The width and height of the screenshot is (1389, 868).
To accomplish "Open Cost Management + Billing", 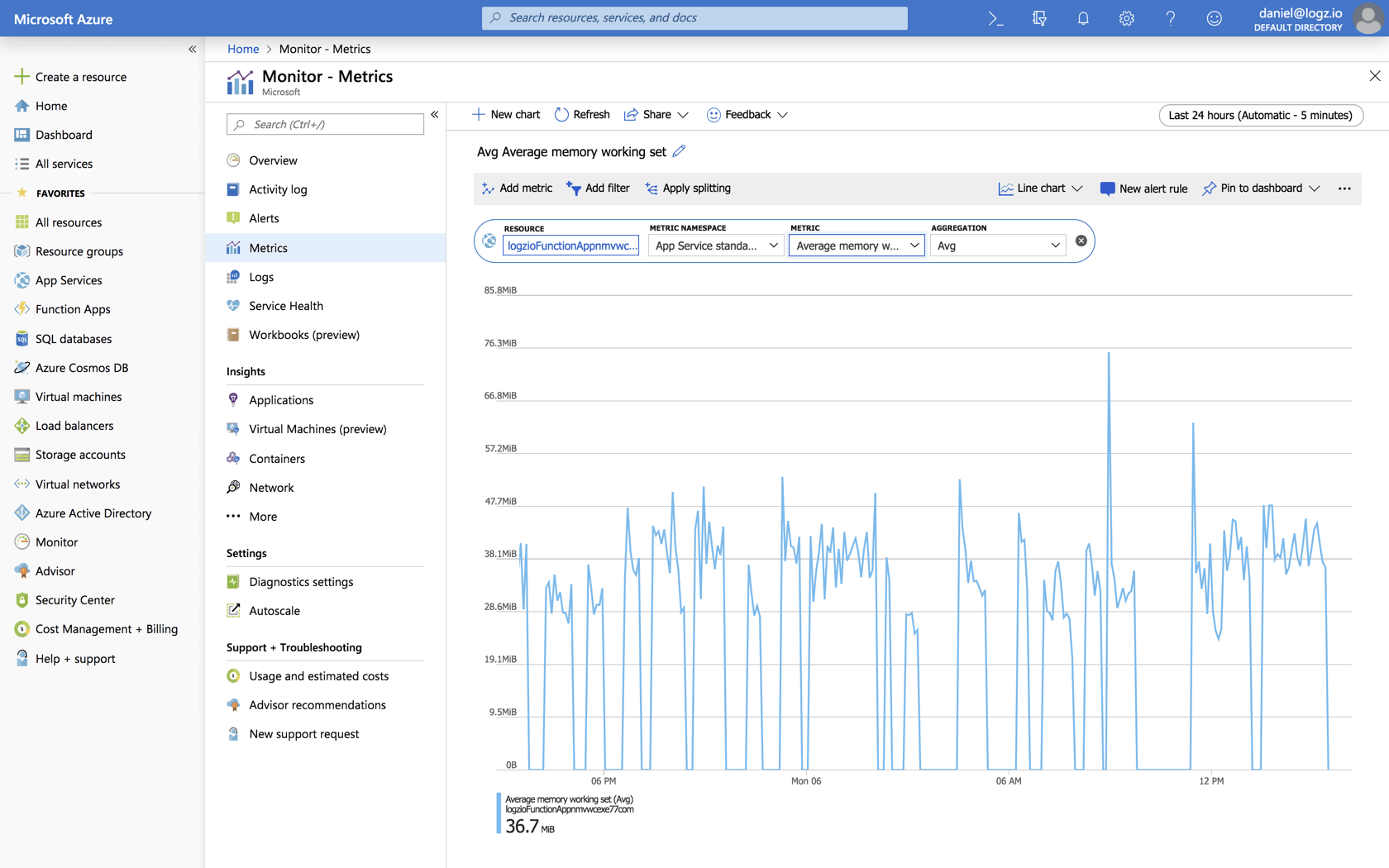I will 96,629.
